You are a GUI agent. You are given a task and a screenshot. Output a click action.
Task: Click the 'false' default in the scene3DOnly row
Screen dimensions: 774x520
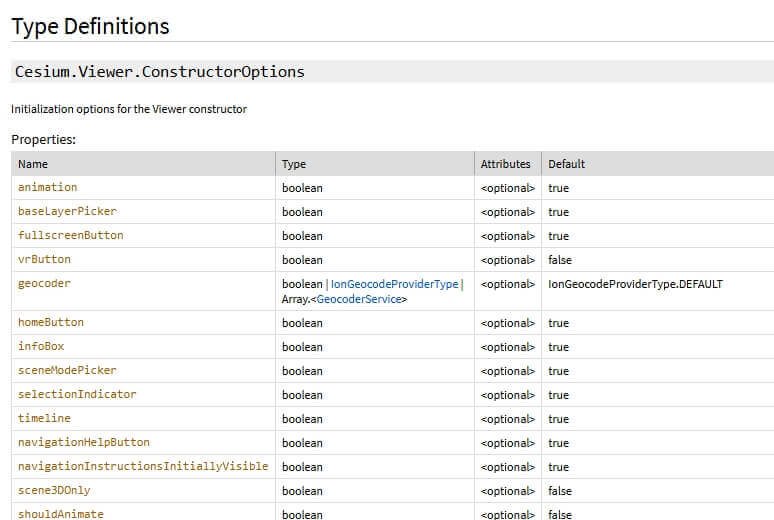pos(560,491)
